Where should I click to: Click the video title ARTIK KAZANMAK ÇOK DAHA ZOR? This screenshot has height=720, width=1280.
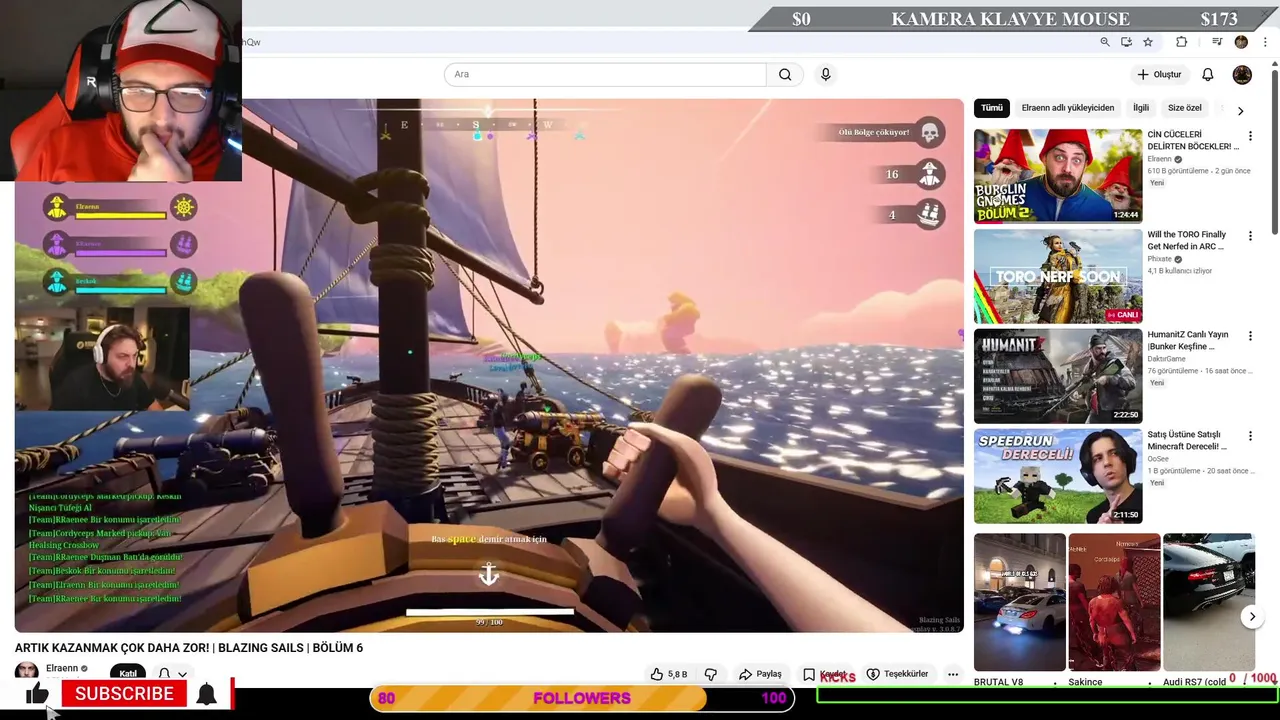click(189, 648)
